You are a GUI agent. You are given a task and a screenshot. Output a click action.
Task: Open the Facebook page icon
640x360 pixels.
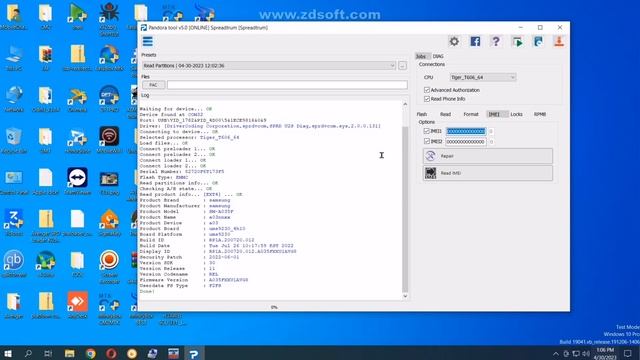[x=475, y=41]
